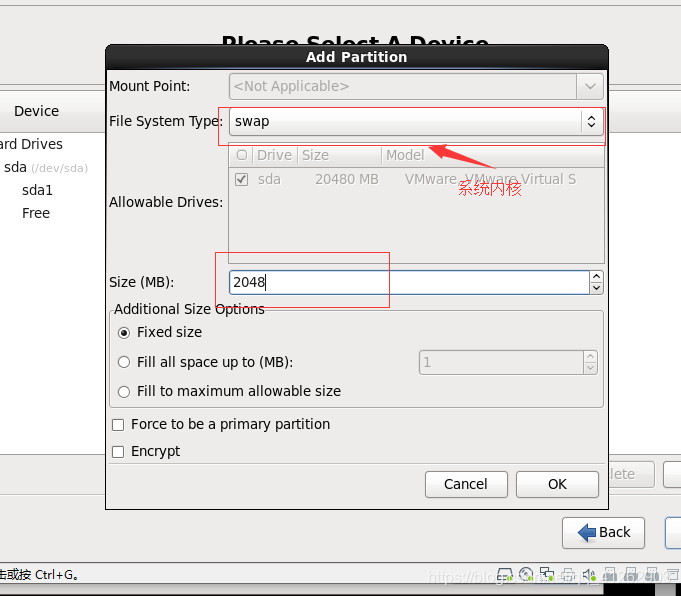681x596 pixels.
Task: Click the sound card status icon
Action: (x=589, y=575)
